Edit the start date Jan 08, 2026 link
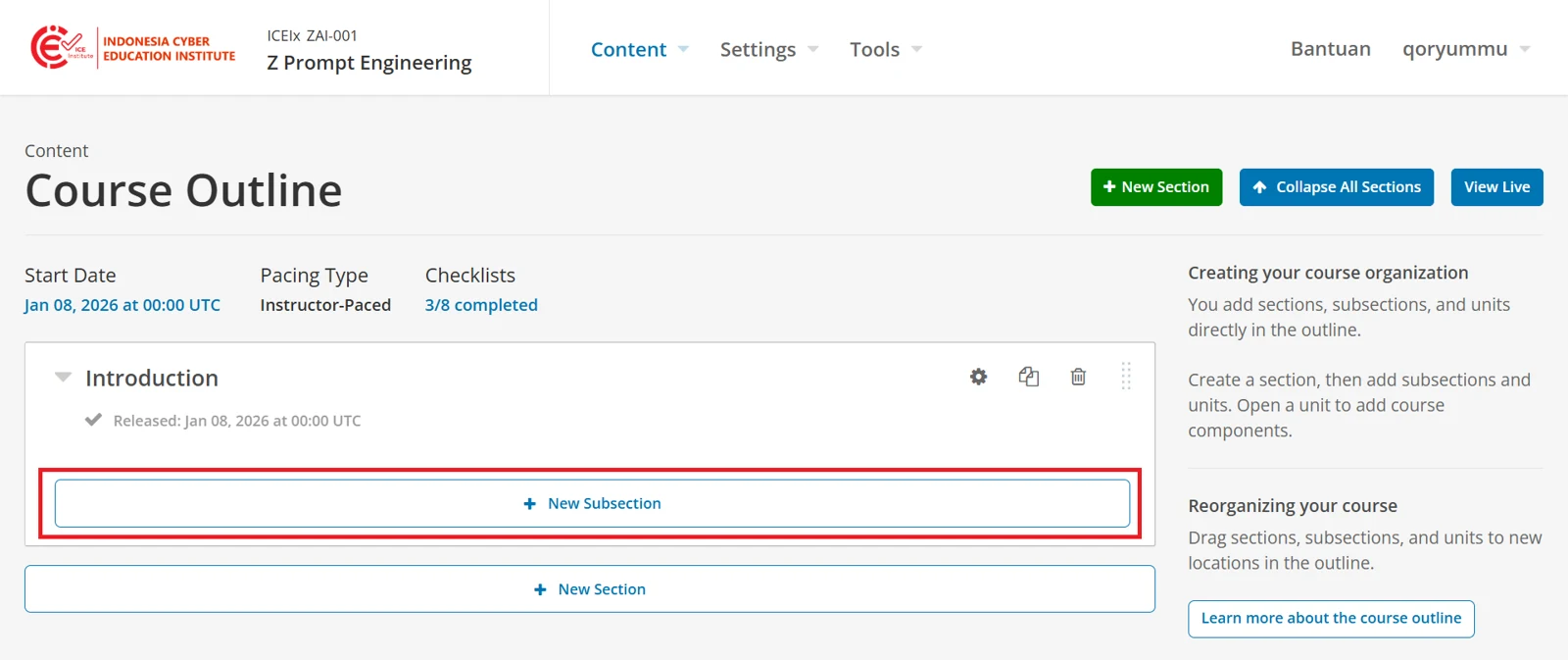The width and height of the screenshot is (1568, 660). coord(122,305)
